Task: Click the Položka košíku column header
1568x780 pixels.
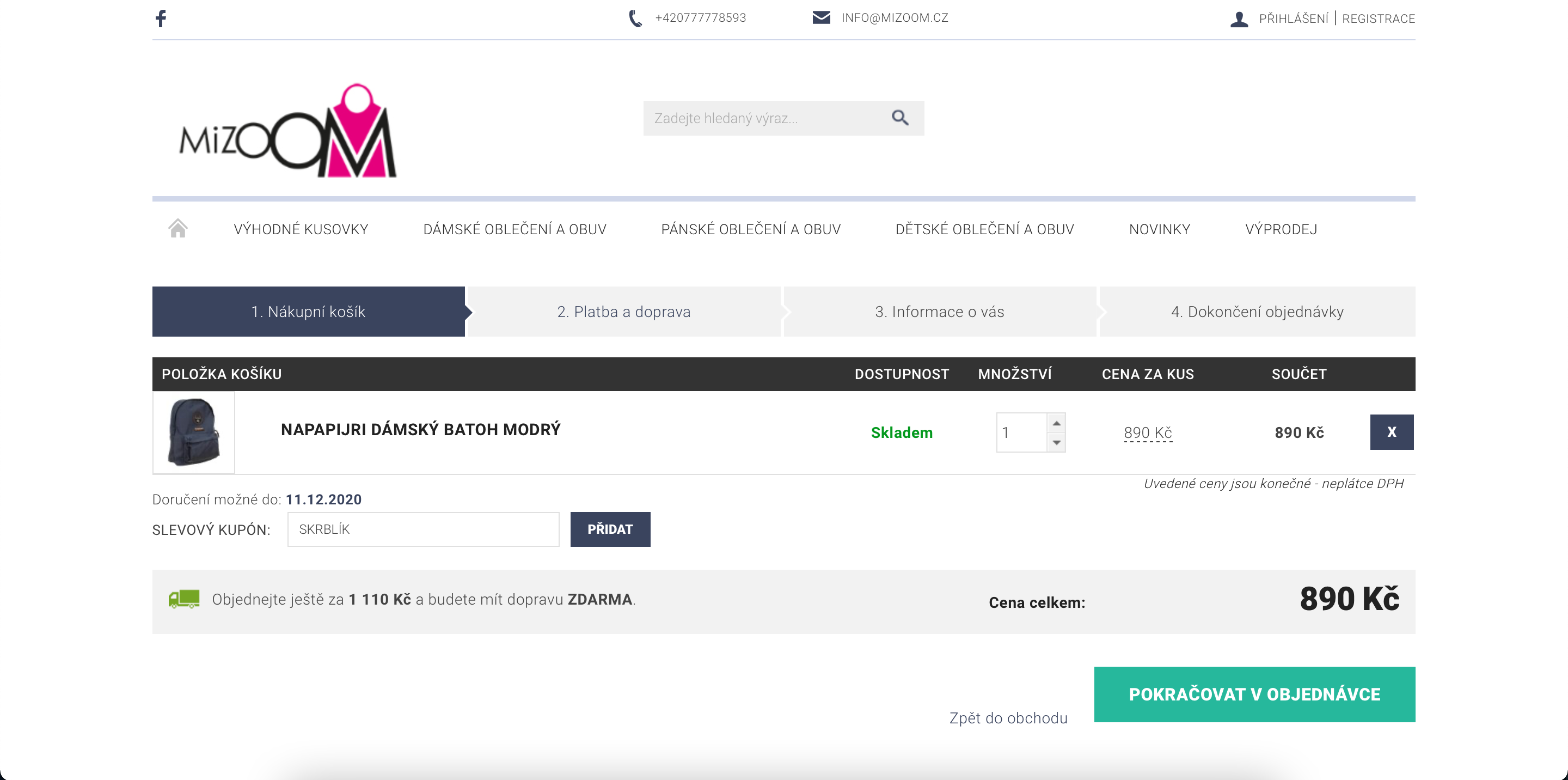Action: tap(222, 374)
